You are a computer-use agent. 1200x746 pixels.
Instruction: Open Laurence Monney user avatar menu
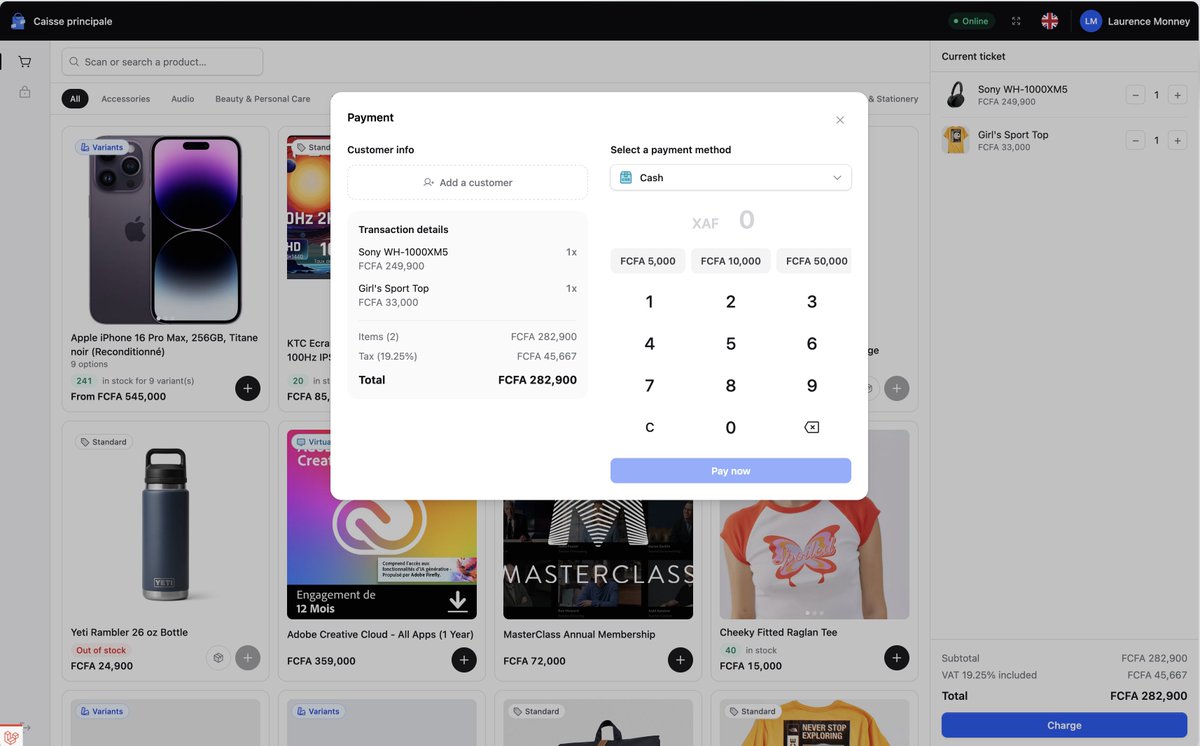[x=1091, y=21]
